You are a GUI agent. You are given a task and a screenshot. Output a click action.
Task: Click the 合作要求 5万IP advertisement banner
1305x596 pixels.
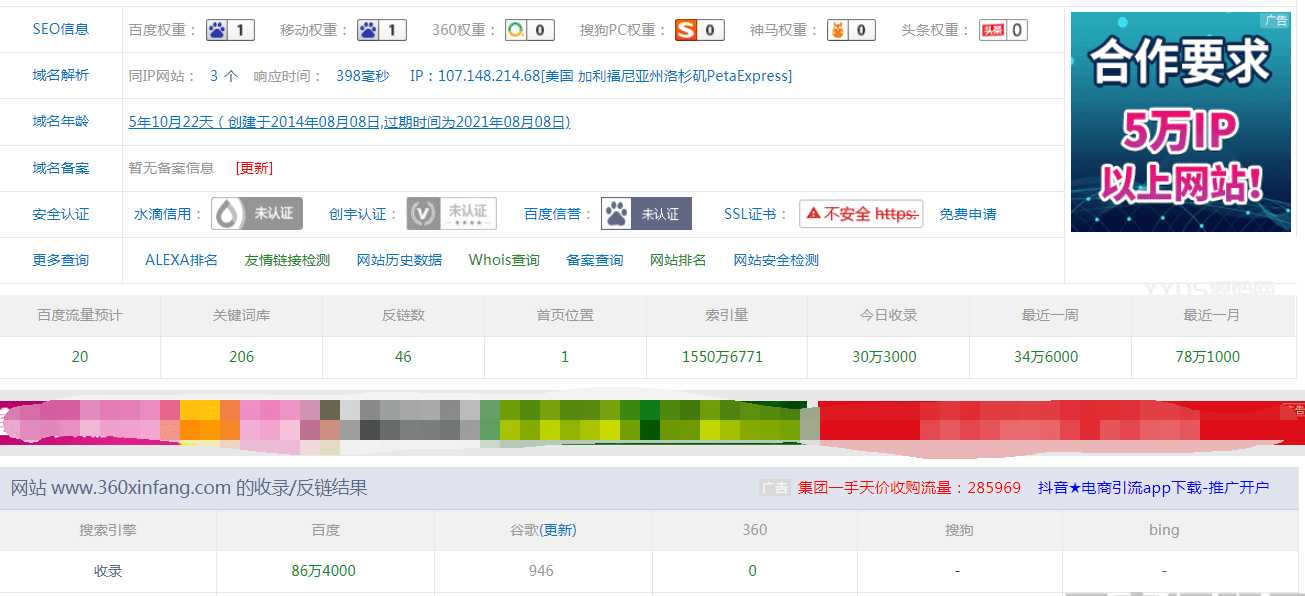click(x=1180, y=121)
